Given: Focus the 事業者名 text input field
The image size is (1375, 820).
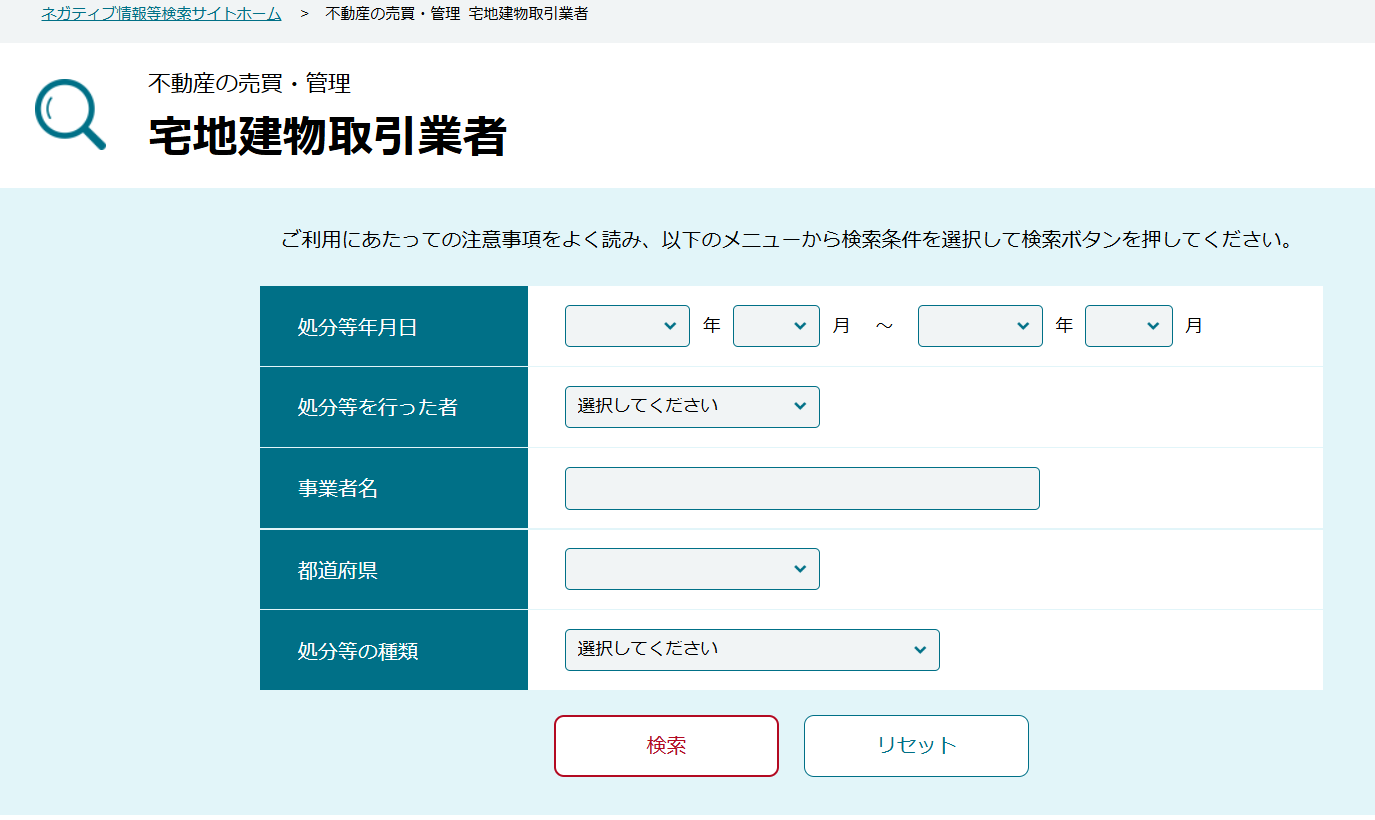Looking at the screenshot, I should [x=802, y=489].
